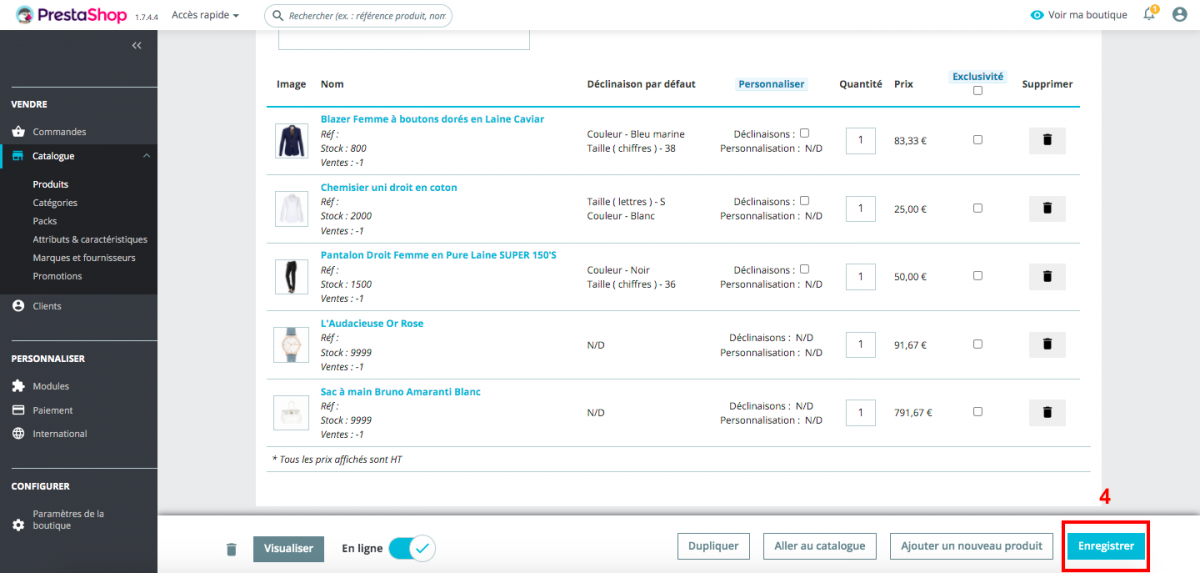
Task: Delete the Sac à main Bruno Amaranti trash icon
Action: pos(1047,412)
